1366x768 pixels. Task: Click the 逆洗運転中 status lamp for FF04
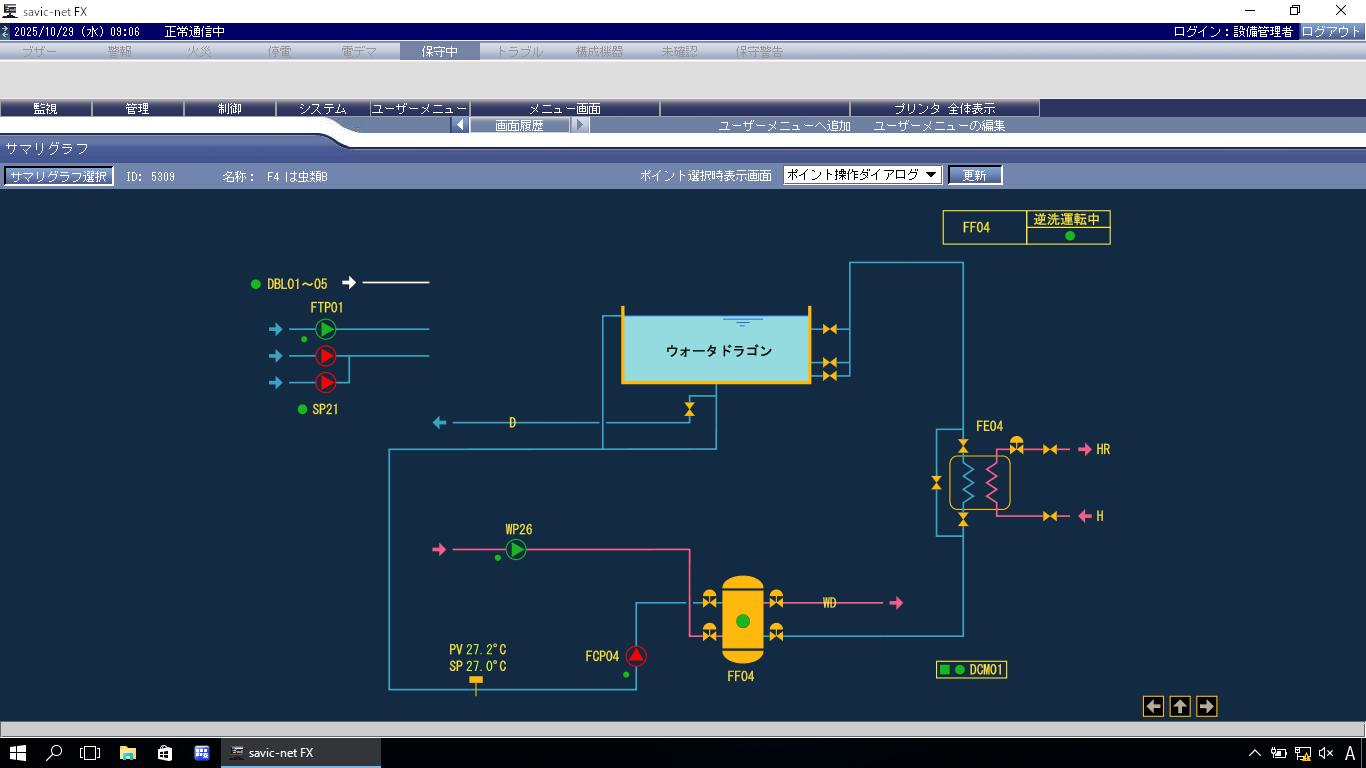pyautogui.click(x=1069, y=236)
